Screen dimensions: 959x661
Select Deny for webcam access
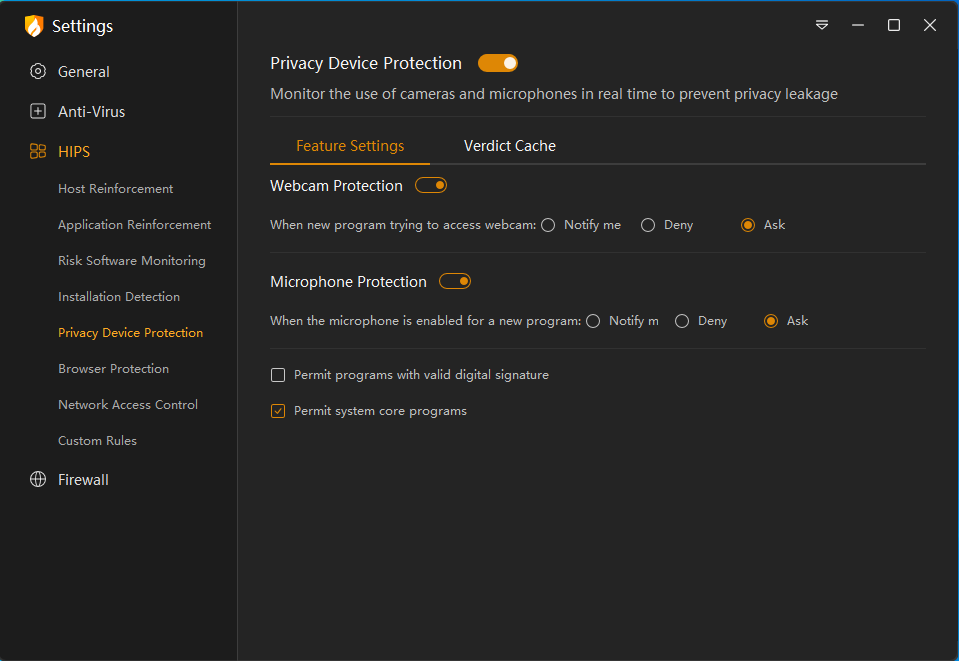point(648,225)
